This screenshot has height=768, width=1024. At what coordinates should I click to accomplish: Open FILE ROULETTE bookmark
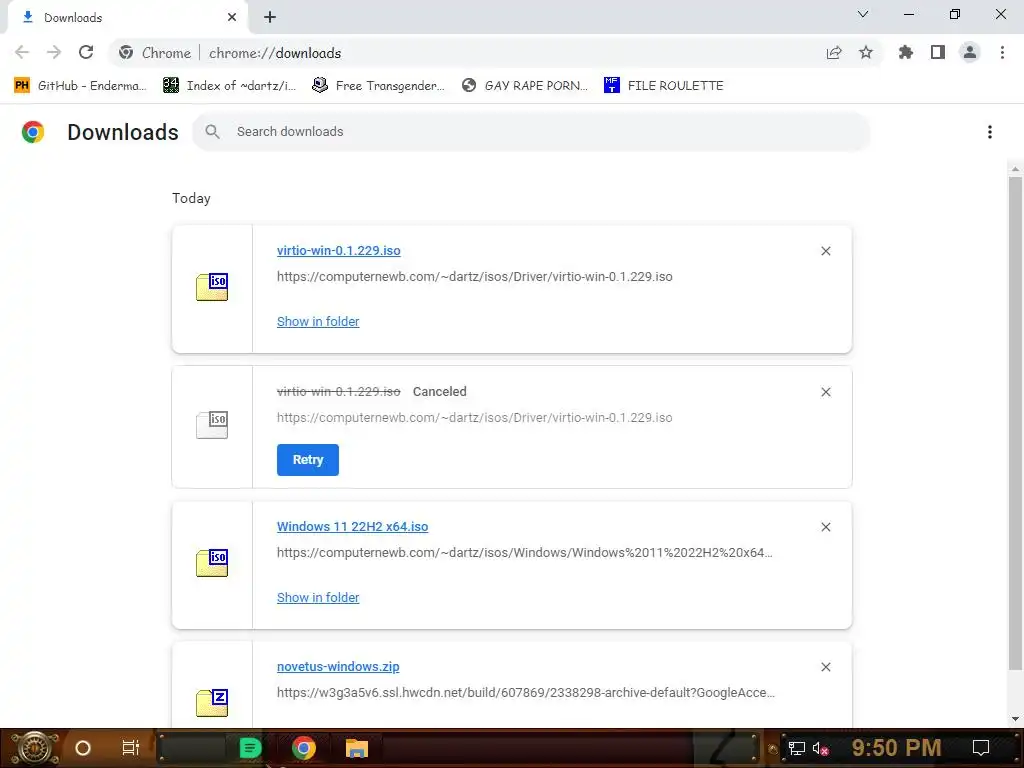click(x=664, y=86)
